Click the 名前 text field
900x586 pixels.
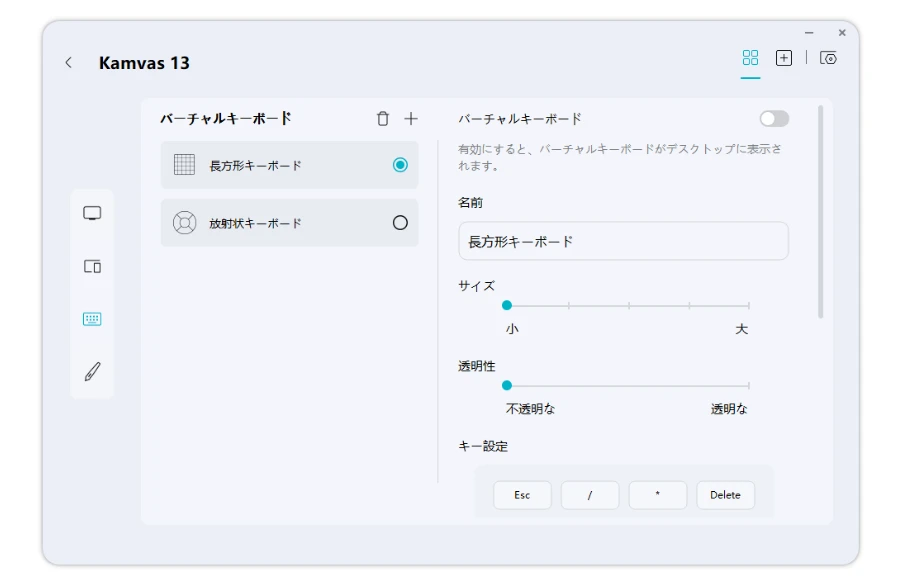(623, 241)
